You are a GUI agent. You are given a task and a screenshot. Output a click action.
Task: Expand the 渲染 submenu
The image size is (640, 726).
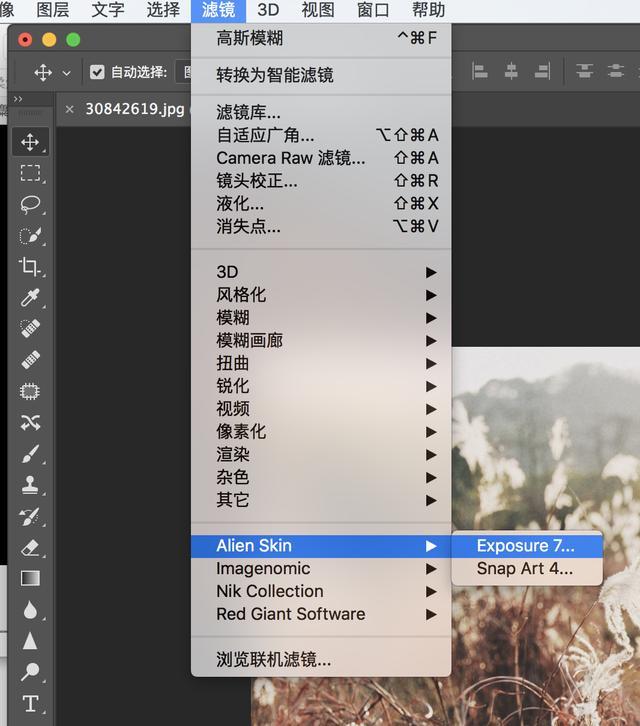tap(321, 454)
